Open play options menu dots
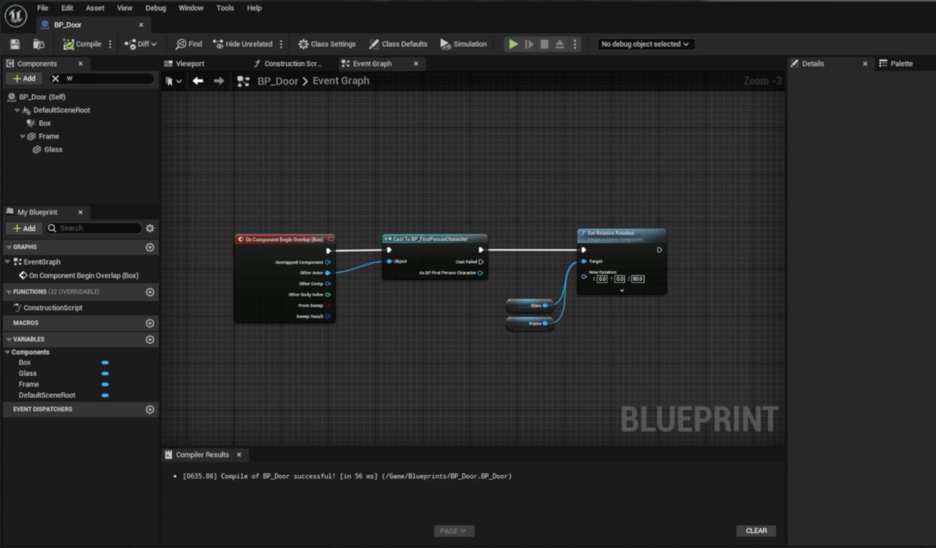The width and height of the screenshot is (936, 548). pyautogui.click(x=575, y=44)
